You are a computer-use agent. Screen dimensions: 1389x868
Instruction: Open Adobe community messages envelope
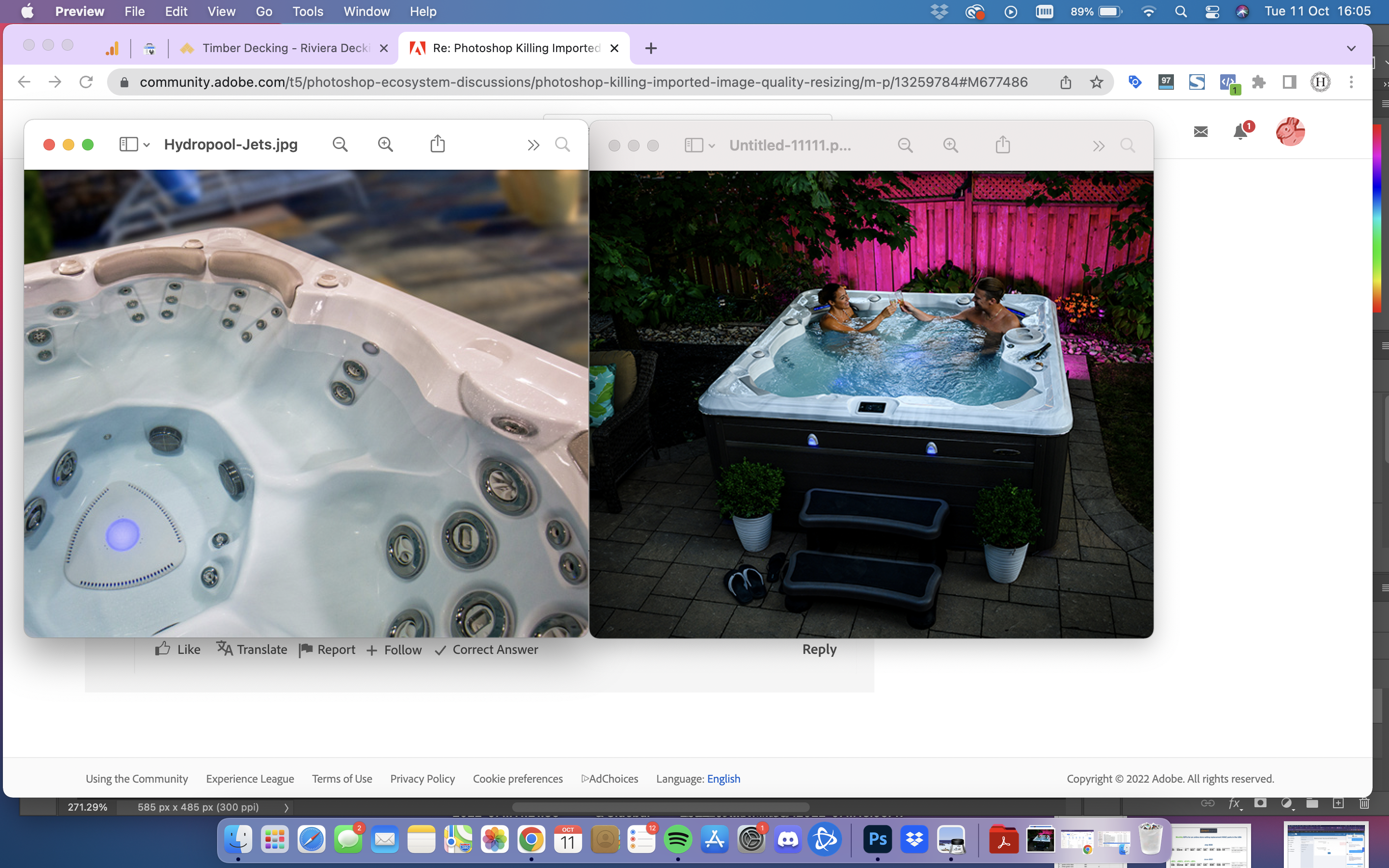click(x=1201, y=132)
